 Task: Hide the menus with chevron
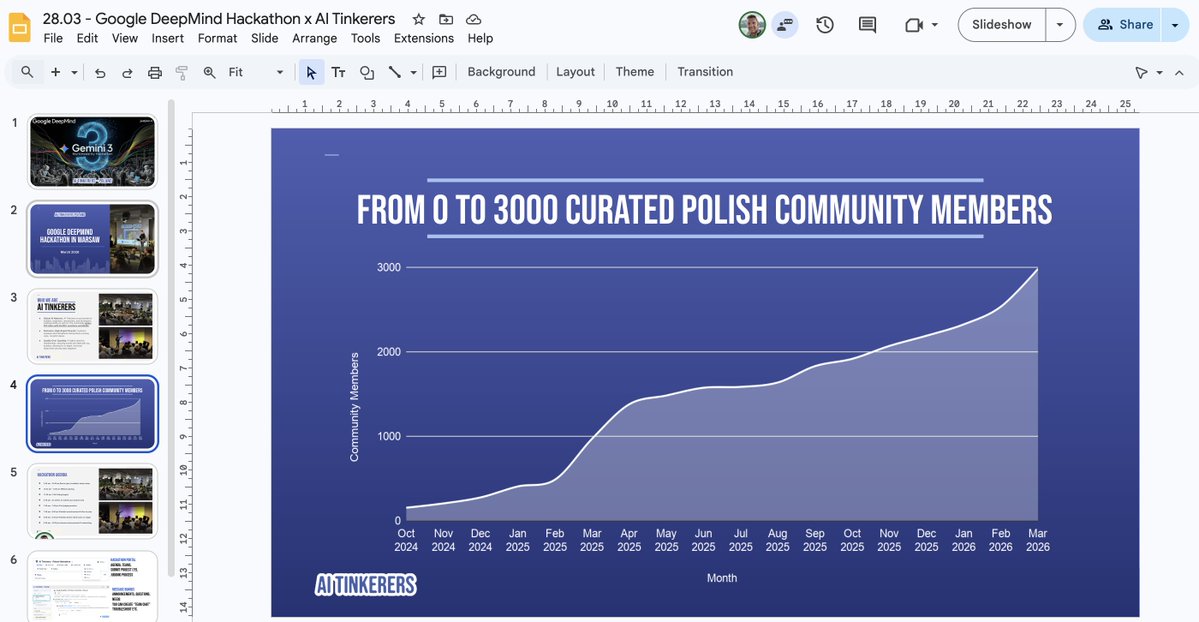[1179, 73]
